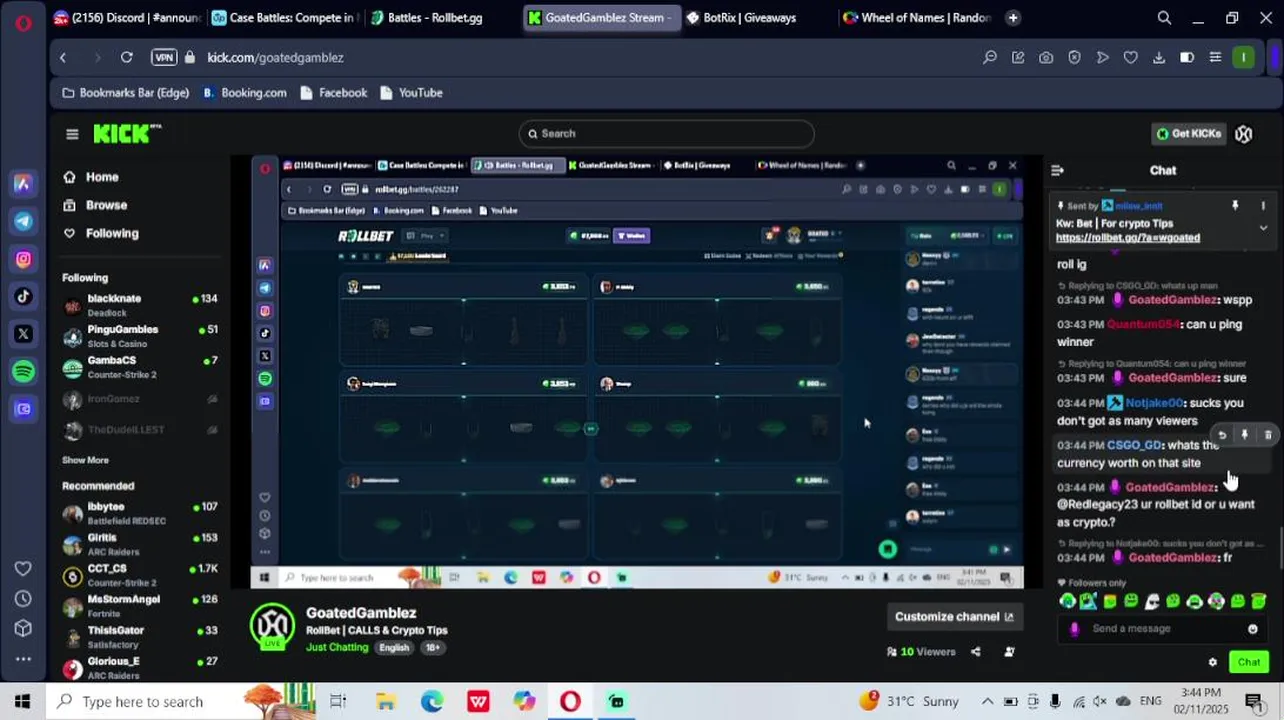
Task: Collapse the chat panel
Action: point(1057,170)
